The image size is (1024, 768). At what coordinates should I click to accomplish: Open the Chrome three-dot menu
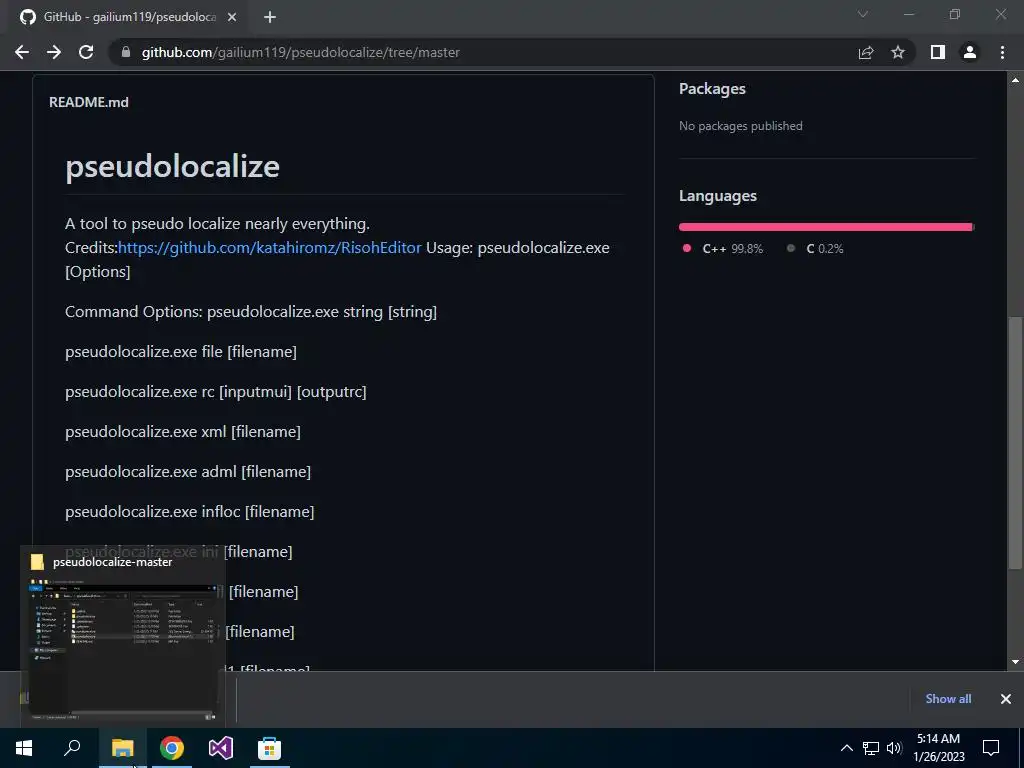pyautogui.click(x=1002, y=52)
